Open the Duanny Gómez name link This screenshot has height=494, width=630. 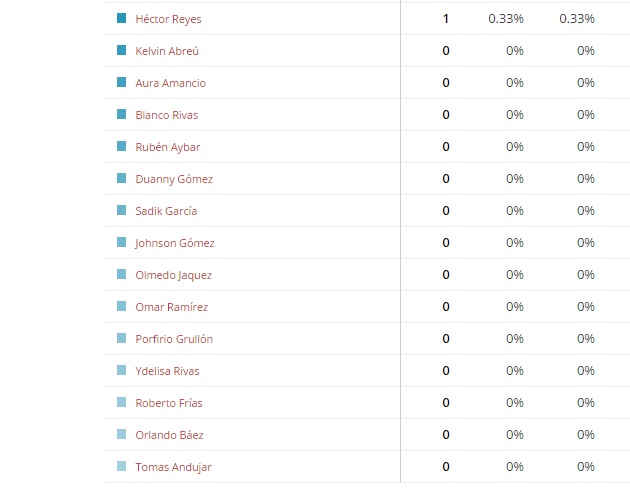(174, 179)
